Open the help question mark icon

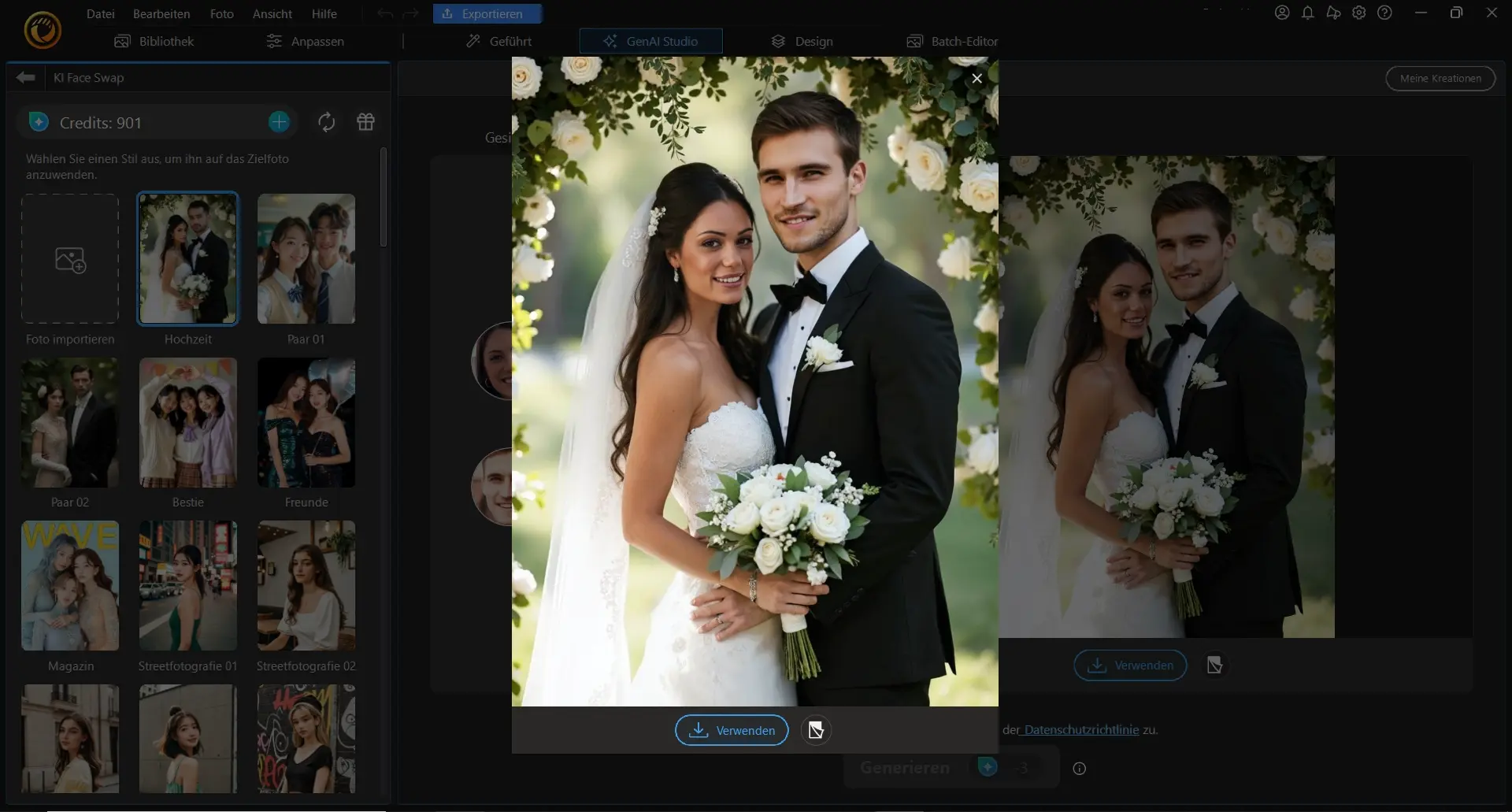tap(1384, 13)
